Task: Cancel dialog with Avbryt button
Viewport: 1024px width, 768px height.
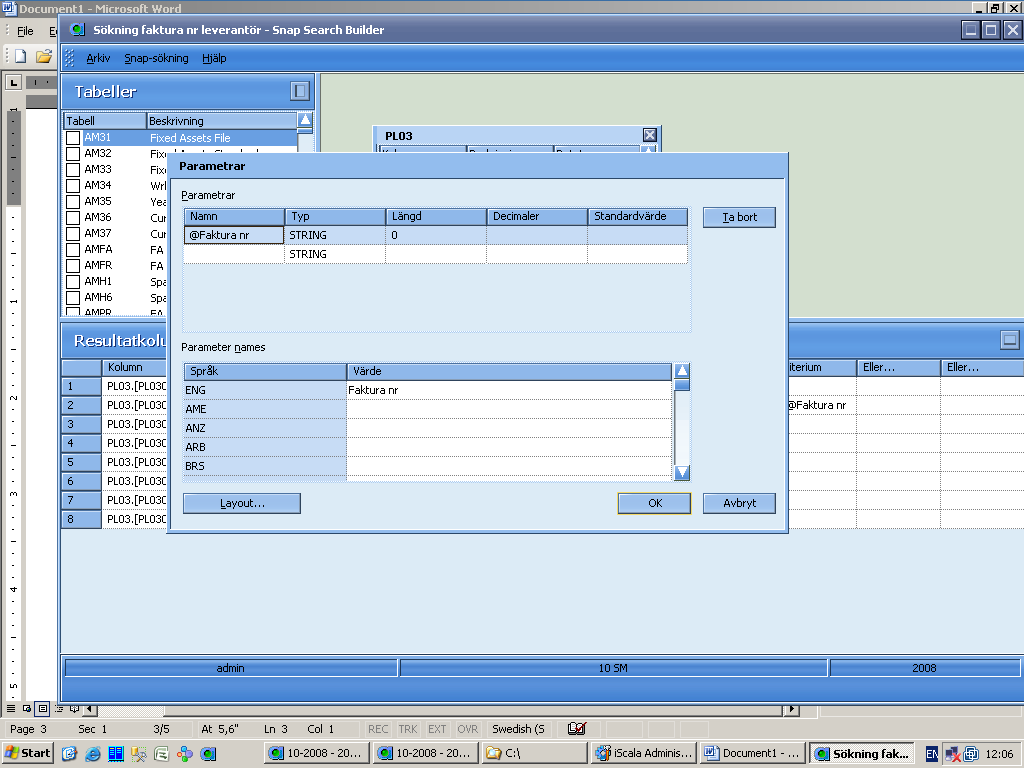Action: pos(739,504)
